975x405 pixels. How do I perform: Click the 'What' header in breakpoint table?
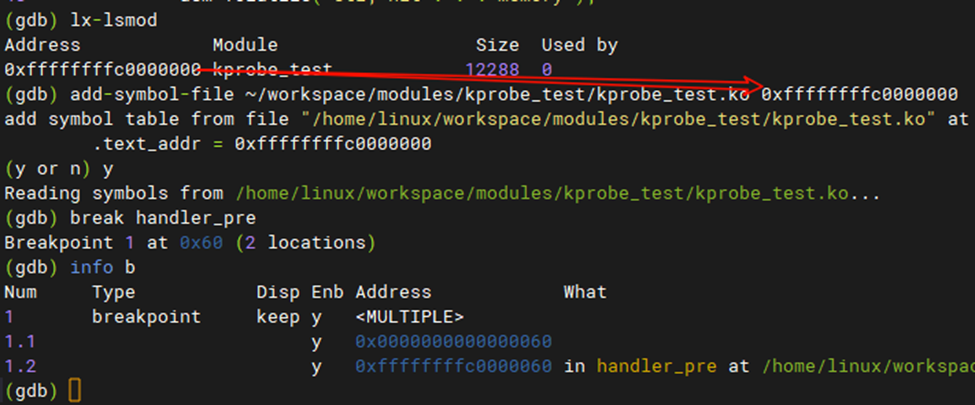coord(585,292)
